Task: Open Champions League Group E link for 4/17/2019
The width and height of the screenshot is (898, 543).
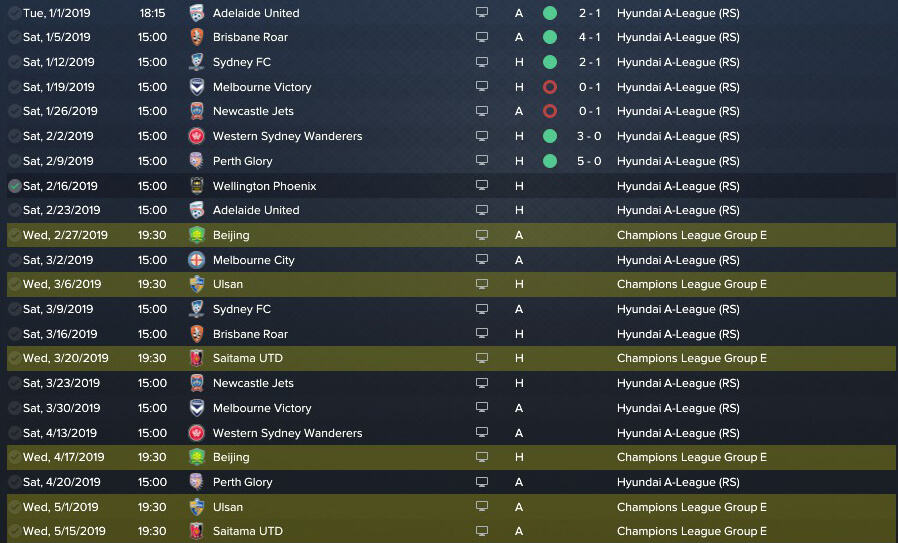Action: [691, 457]
